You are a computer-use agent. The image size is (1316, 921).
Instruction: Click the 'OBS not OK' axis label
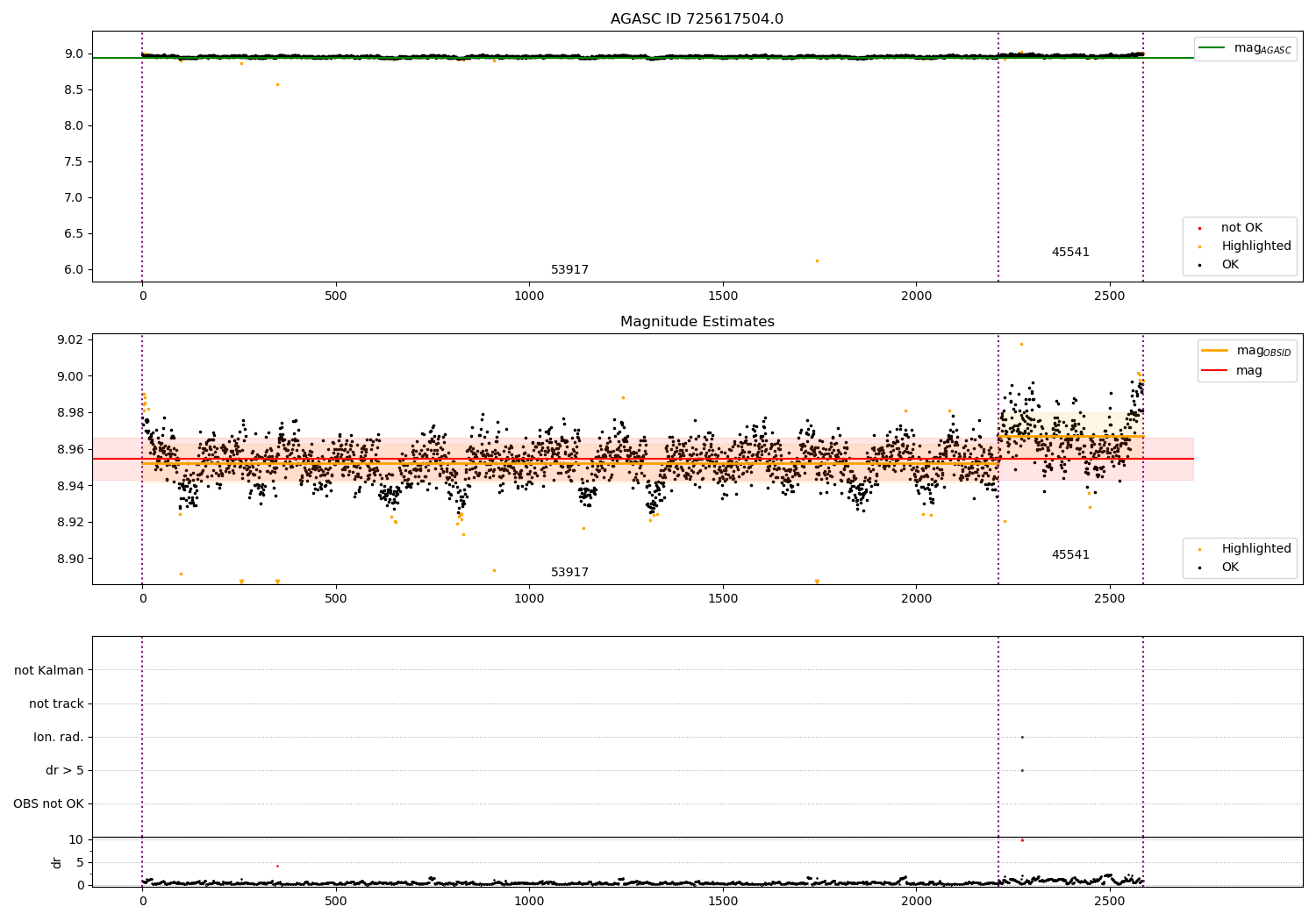click(x=48, y=803)
